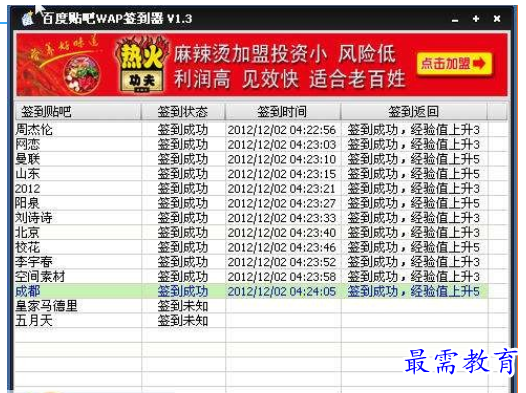Click 签到未知 status for 皇家马德里
Viewport: 526px width, 393px height.
click(183, 306)
